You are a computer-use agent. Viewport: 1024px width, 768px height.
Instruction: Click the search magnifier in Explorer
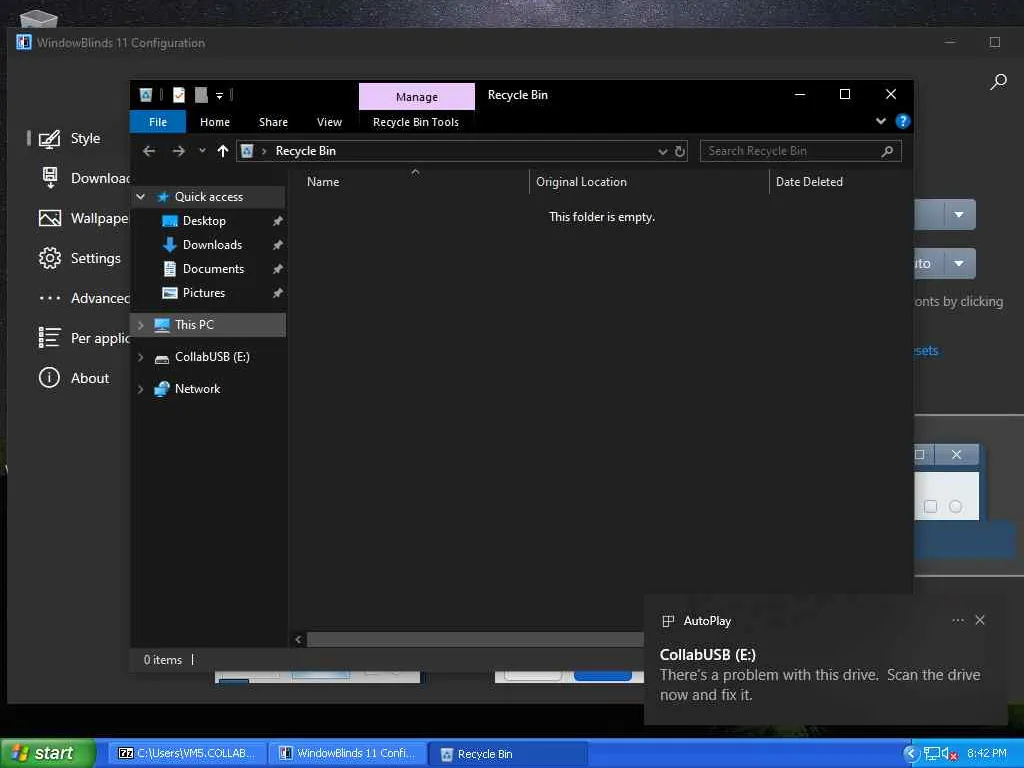[x=887, y=152]
